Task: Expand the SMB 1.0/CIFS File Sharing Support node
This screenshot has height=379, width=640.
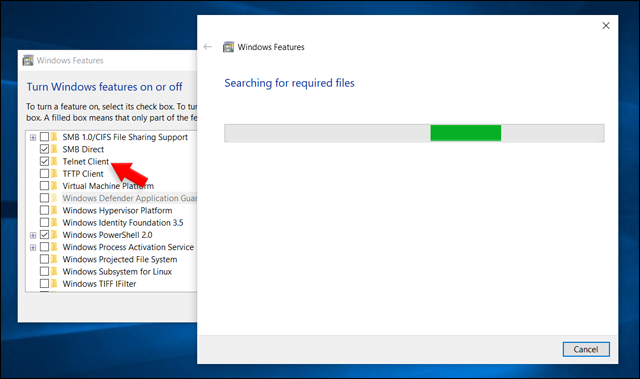Action: [x=33, y=137]
